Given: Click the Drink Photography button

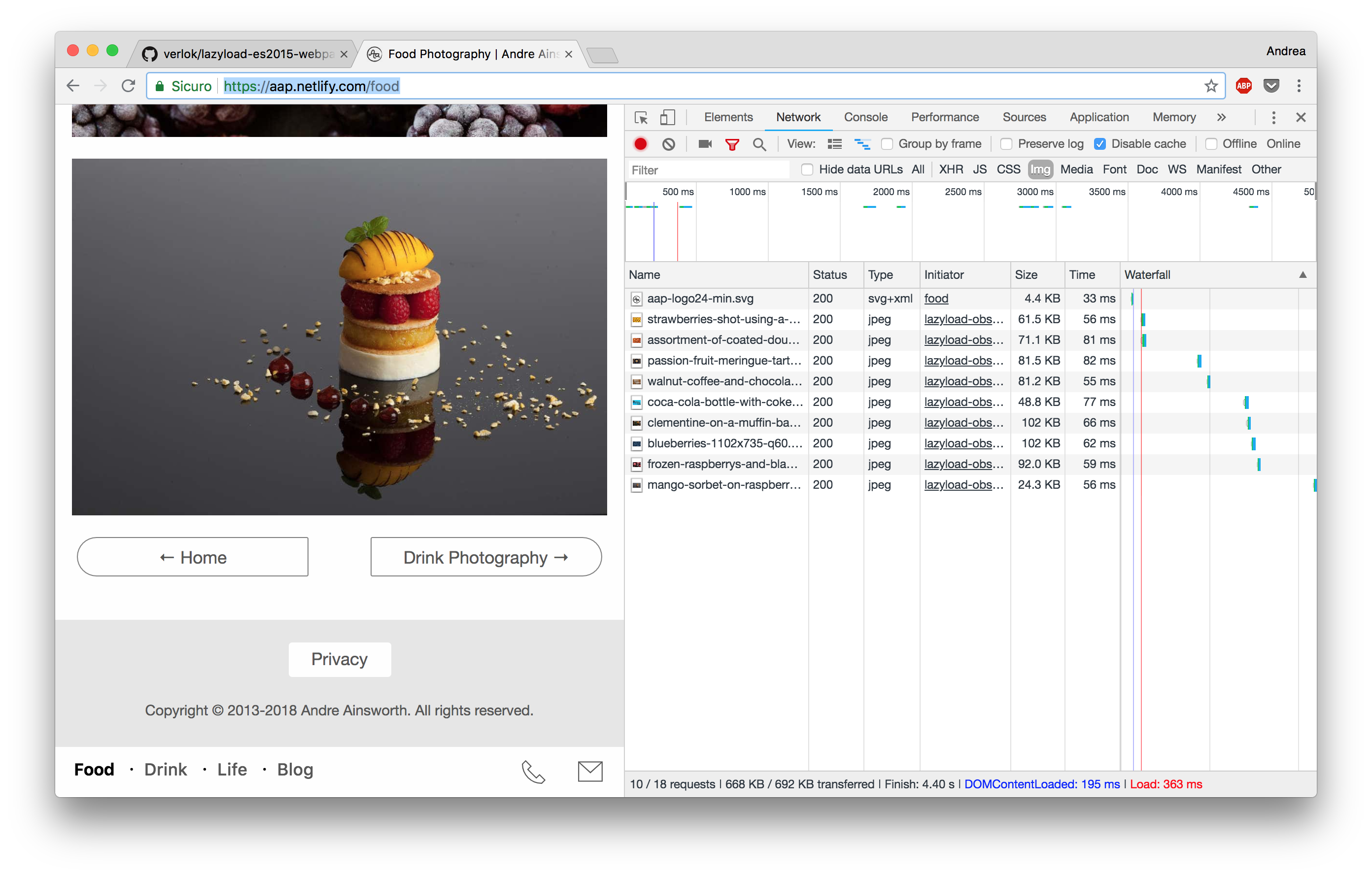Looking at the screenshot, I should (485, 556).
